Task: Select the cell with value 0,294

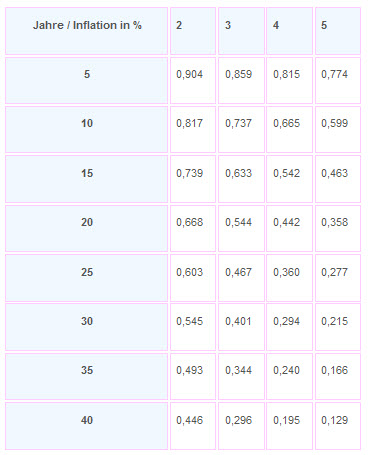Action: tap(289, 327)
